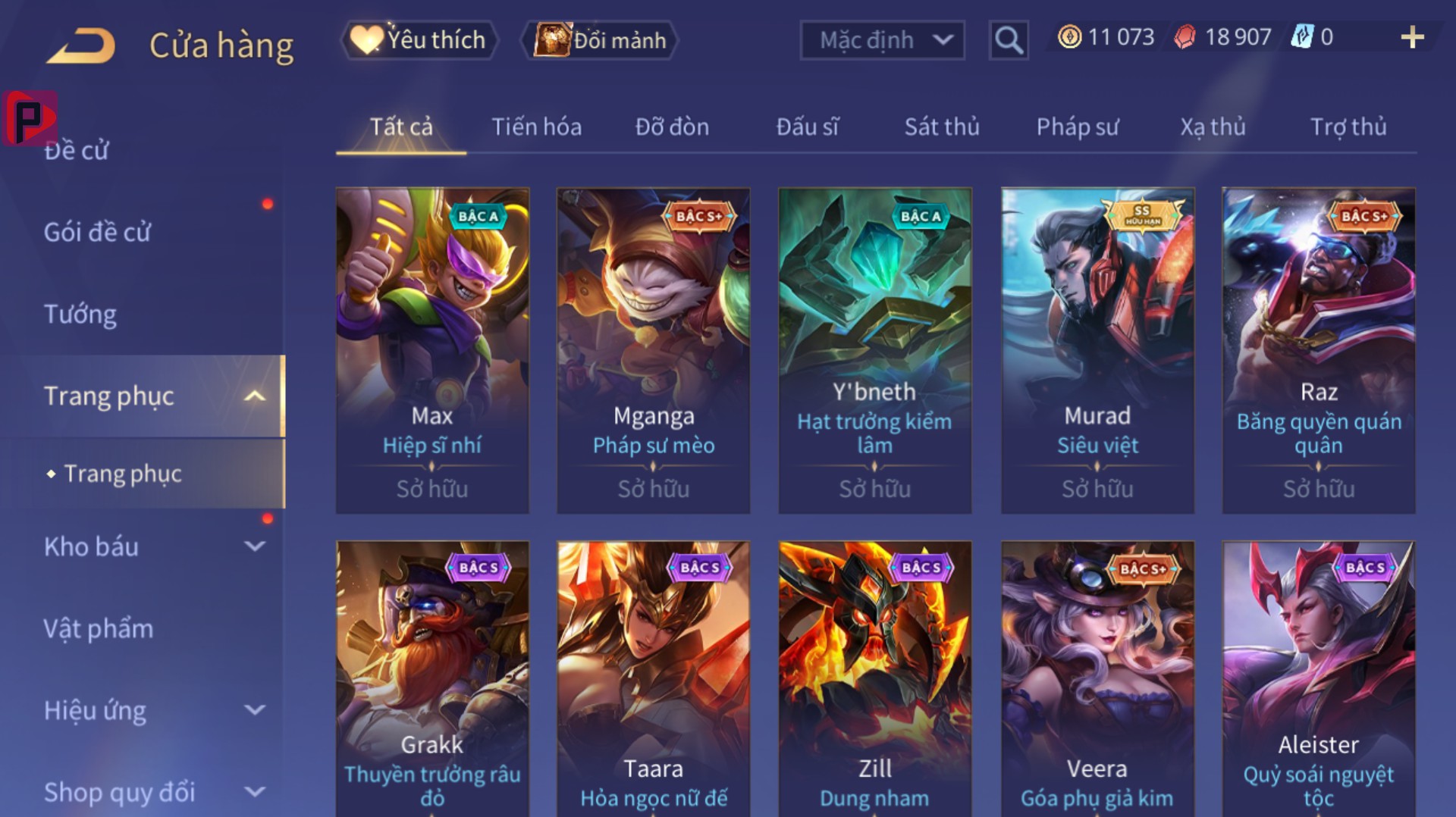
Task: Expand the Hiệu ứng sidebar section
Action: (x=256, y=710)
